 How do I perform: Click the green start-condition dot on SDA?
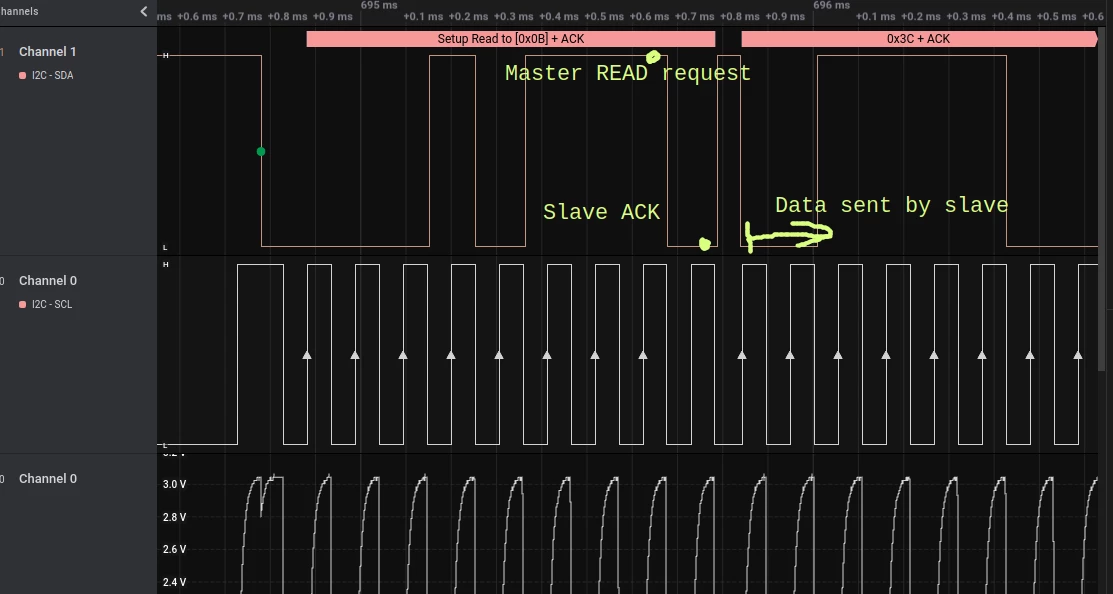[261, 151]
